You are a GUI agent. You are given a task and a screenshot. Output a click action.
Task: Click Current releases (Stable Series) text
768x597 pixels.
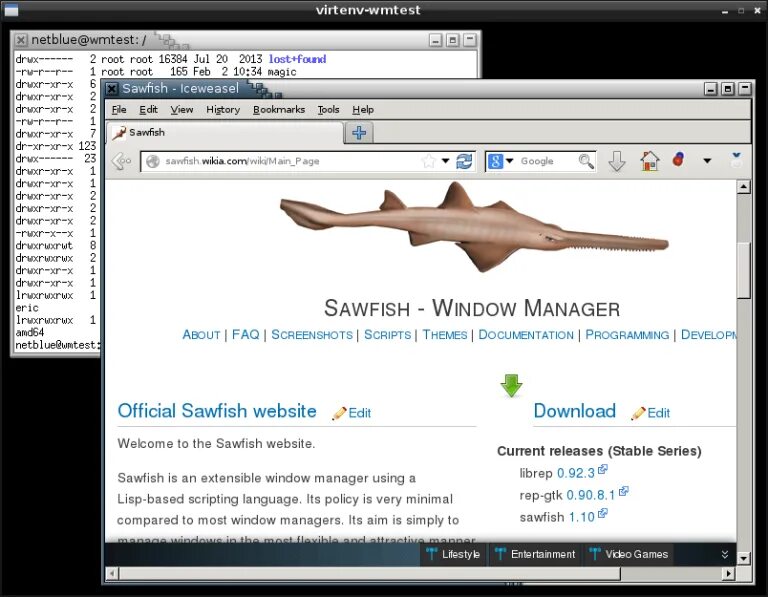click(599, 451)
